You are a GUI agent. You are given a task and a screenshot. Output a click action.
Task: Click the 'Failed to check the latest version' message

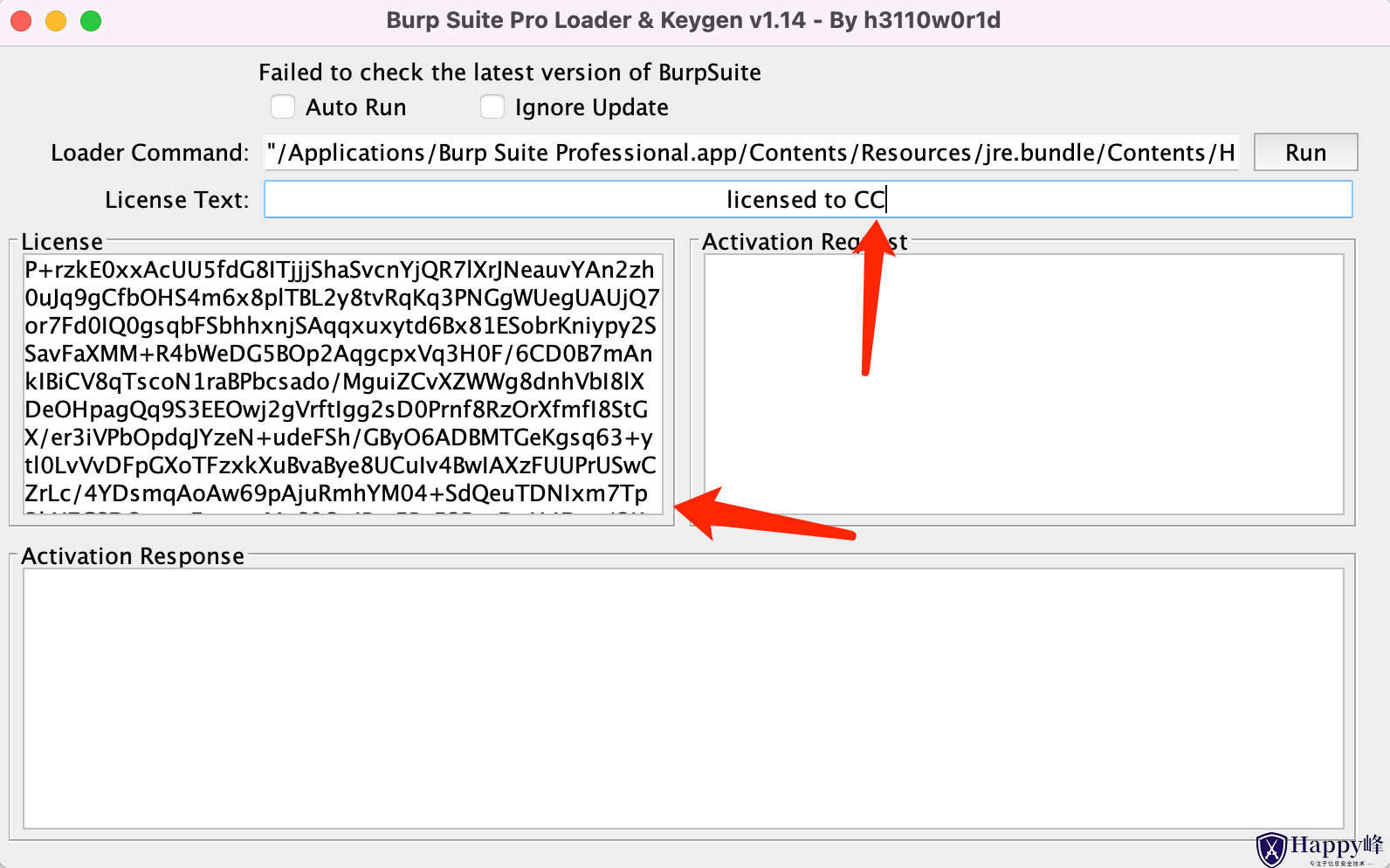(x=510, y=72)
